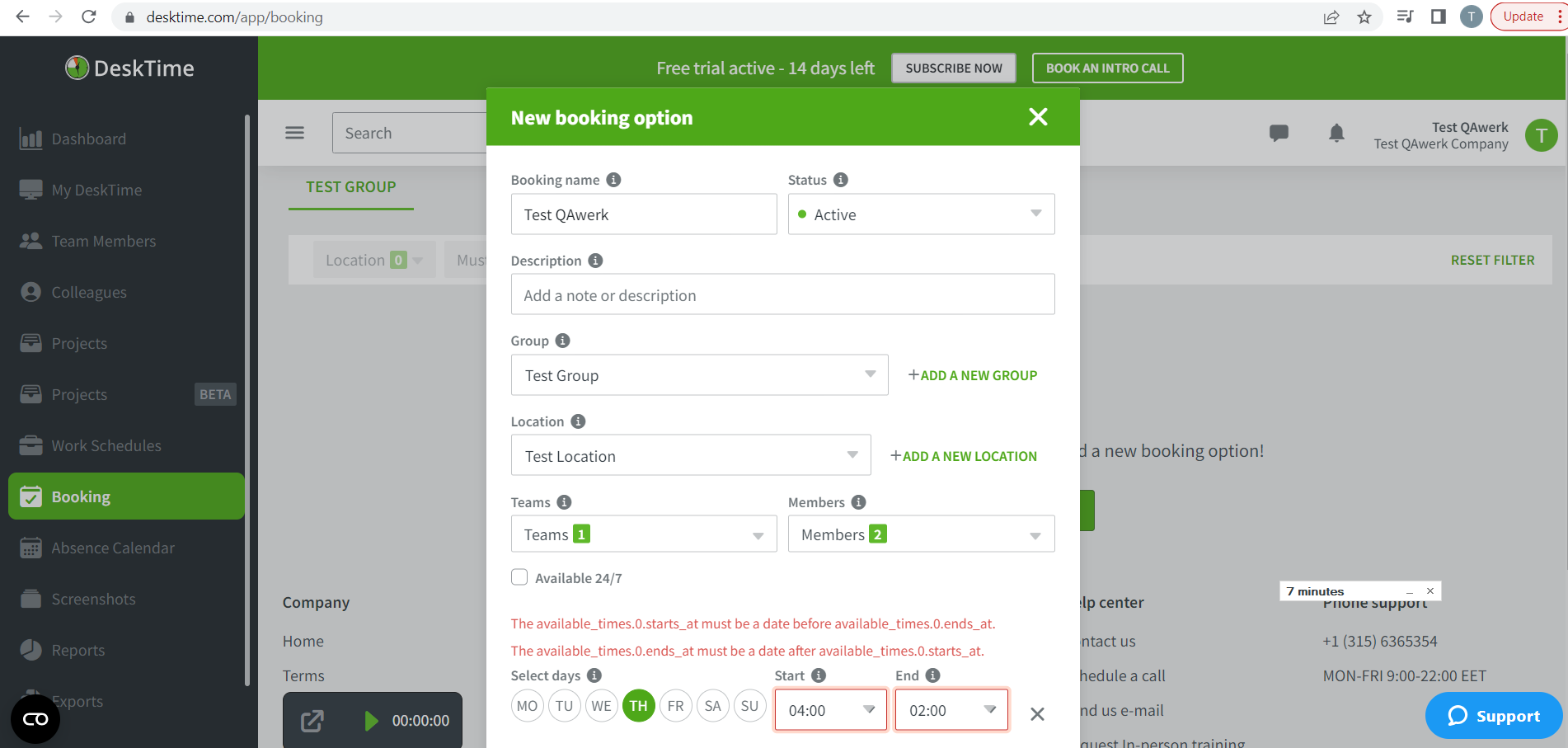Click the Status info icon
1568x748 pixels.
pyautogui.click(x=840, y=180)
